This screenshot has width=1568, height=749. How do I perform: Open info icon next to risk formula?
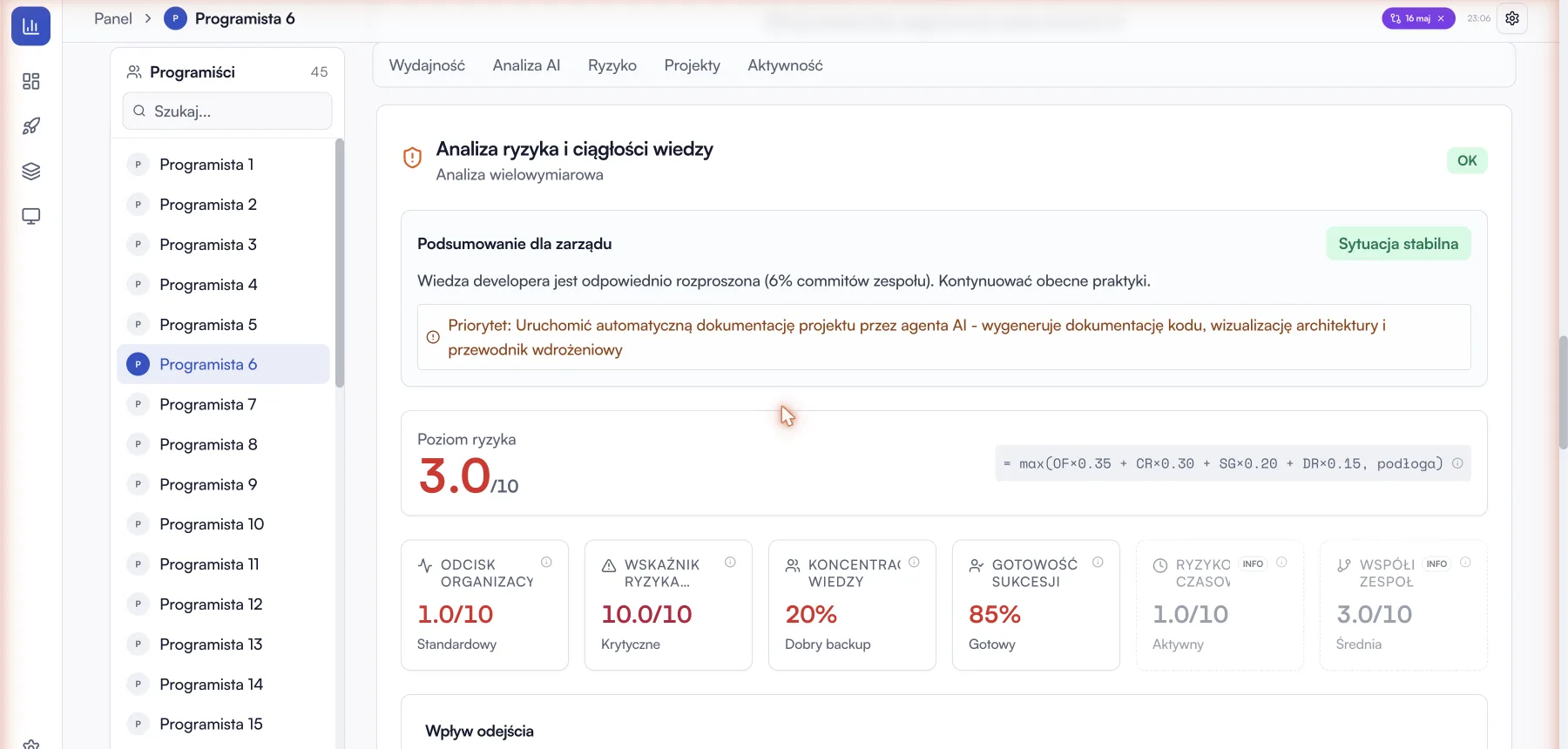[1457, 463]
